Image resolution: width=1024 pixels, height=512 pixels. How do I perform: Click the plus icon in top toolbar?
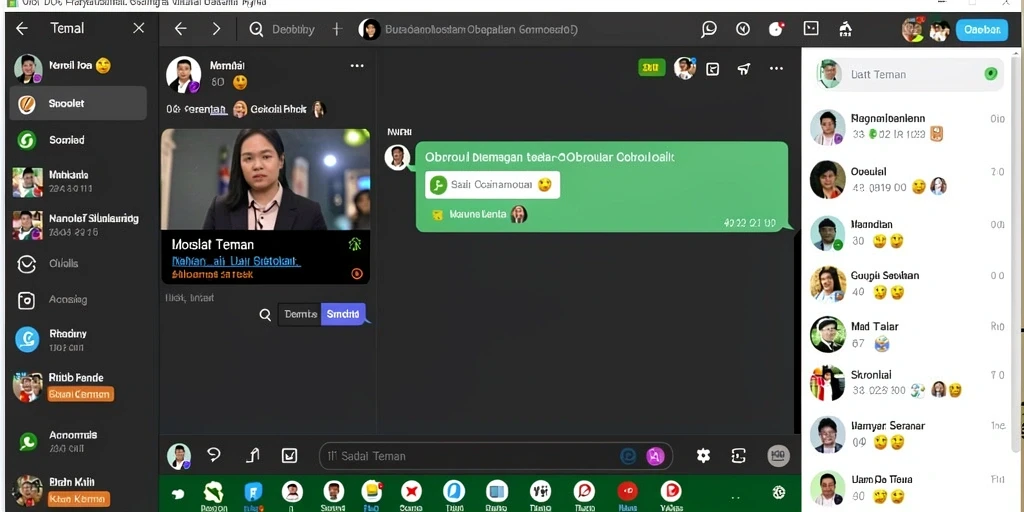[337, 29]
